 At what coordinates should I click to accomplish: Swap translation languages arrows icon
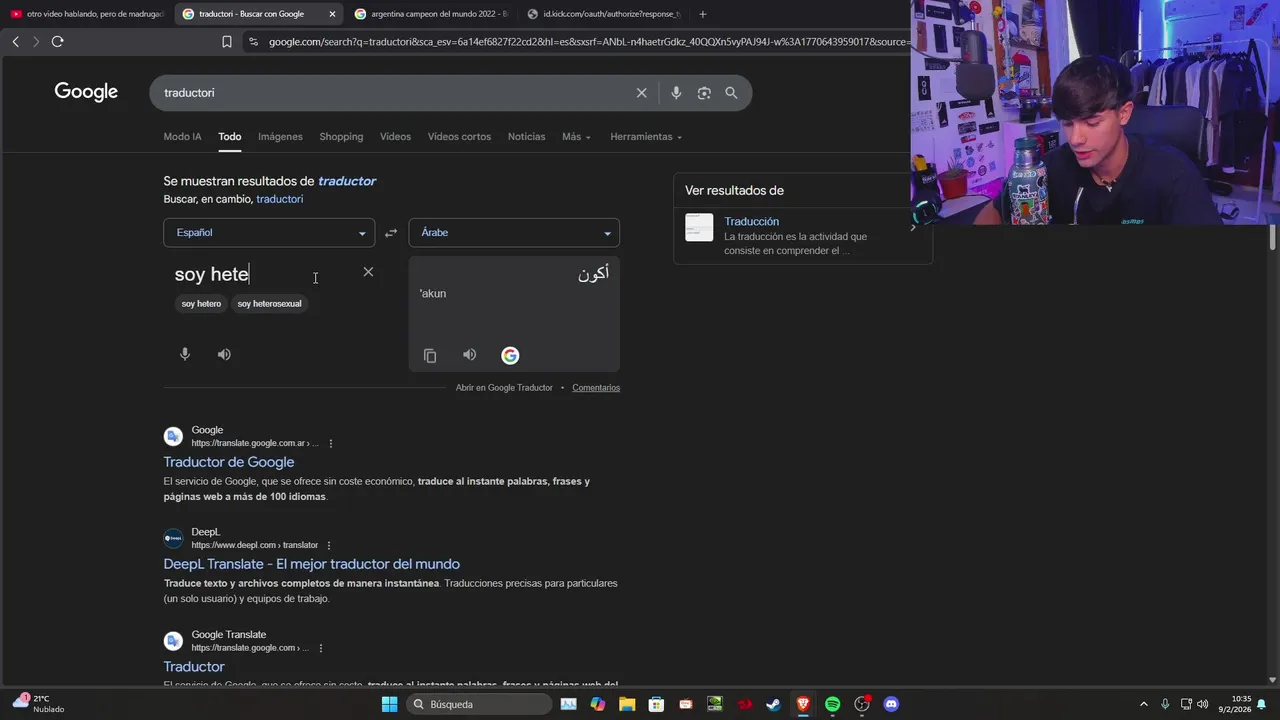pyautogui.click(x=391, y=233)
